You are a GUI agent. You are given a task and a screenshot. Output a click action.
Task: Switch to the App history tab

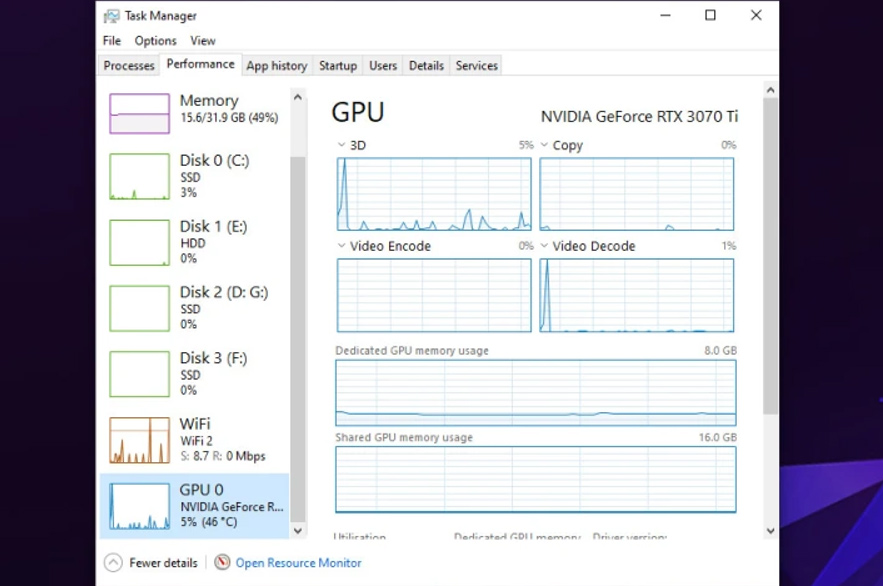277,65
